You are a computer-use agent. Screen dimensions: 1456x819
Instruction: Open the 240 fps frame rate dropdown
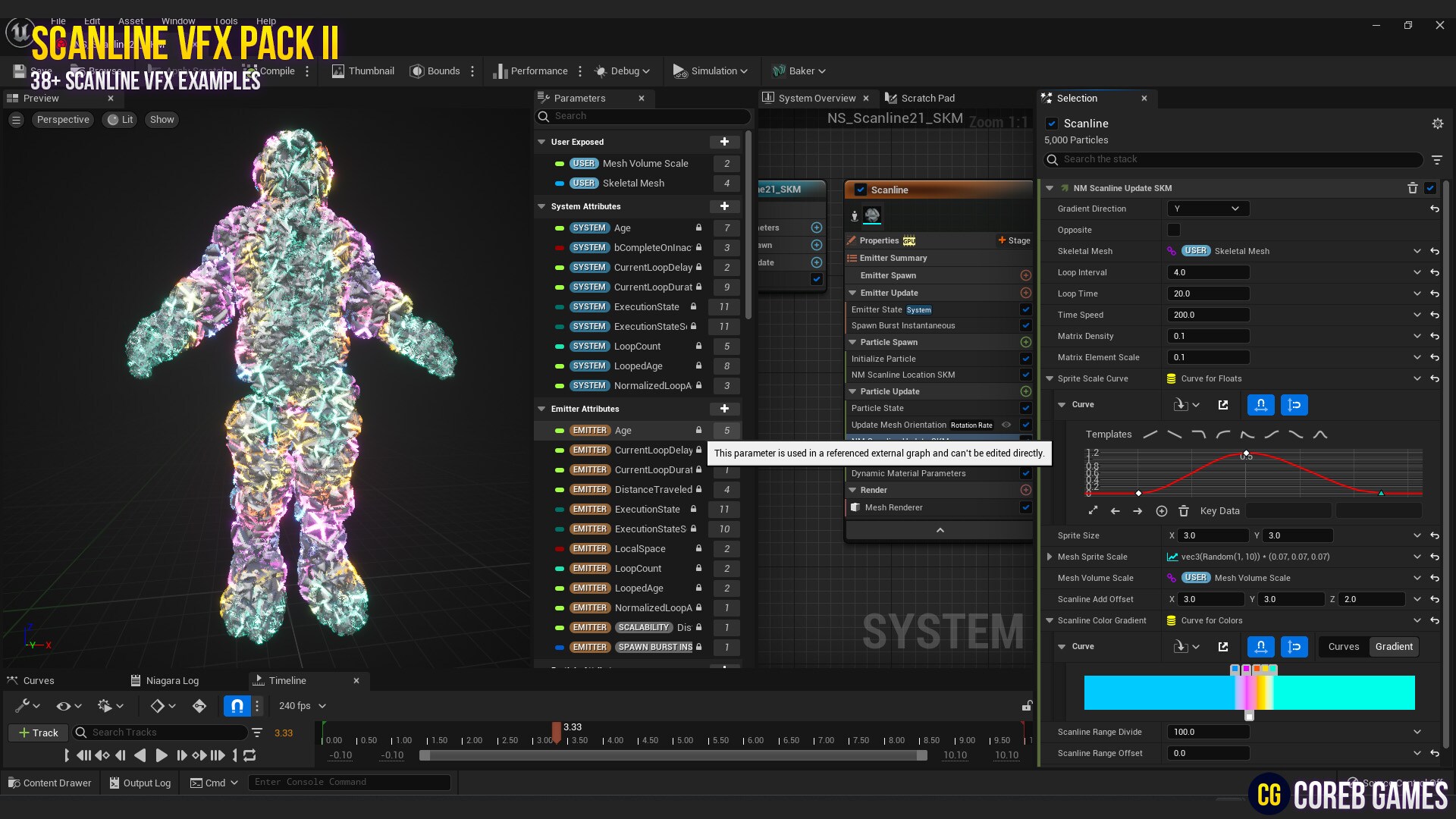click(x=302, y=706)
